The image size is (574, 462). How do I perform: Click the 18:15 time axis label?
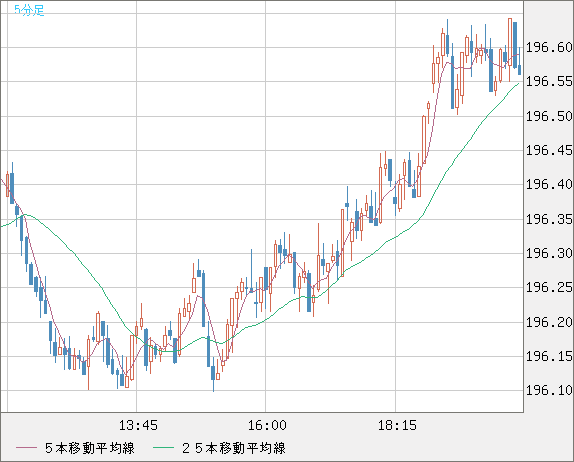tap(397, 425)
